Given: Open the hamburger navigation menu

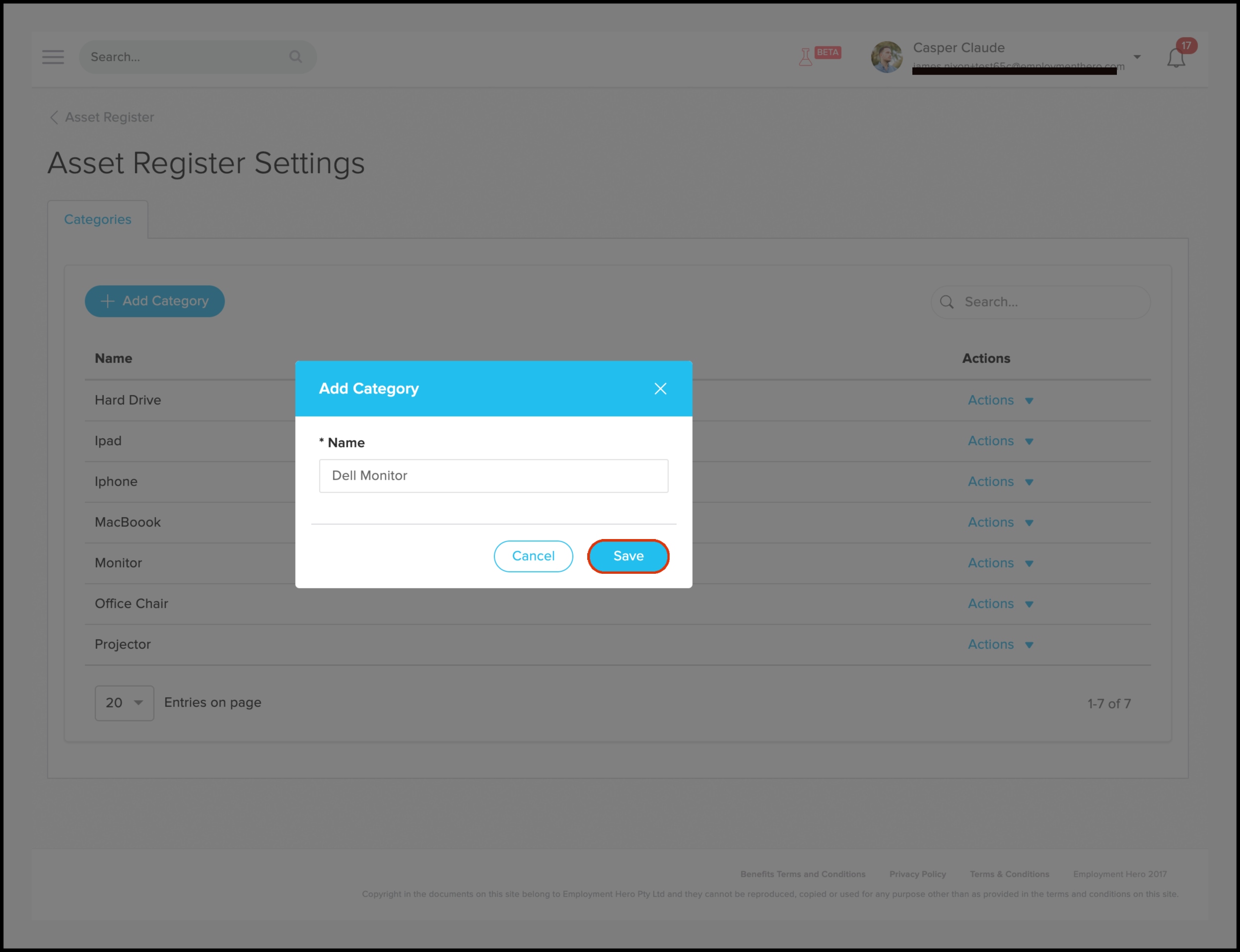Looking at the screenshot, I should [53, 57].
